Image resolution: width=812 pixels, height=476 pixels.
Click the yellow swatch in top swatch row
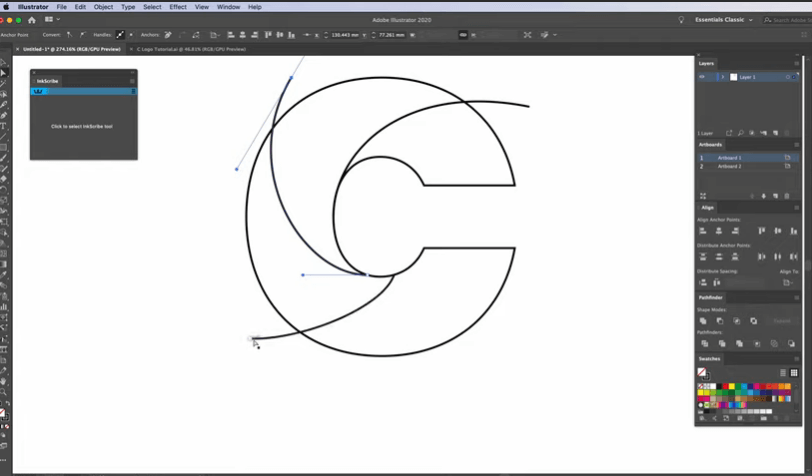732,386
